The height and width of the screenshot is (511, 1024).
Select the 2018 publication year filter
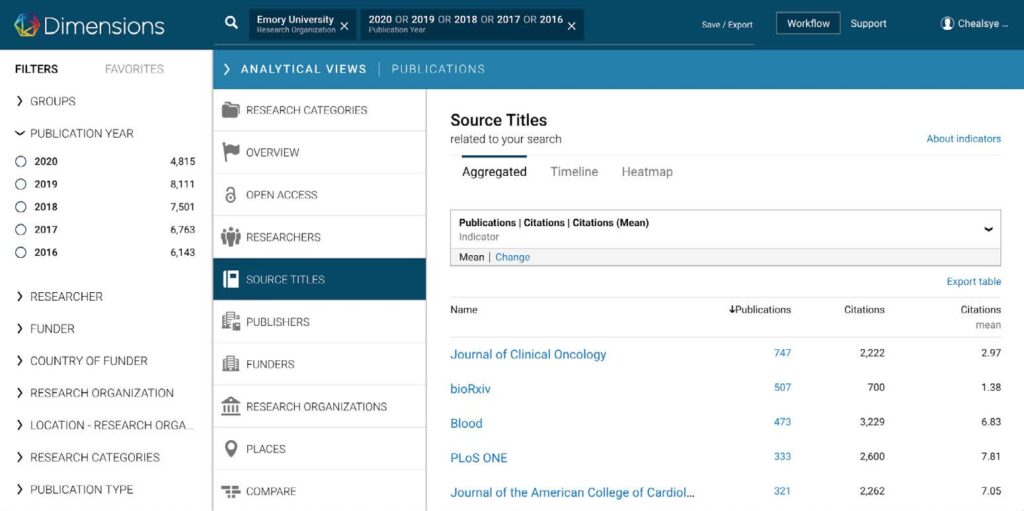[x=21, y=207]
